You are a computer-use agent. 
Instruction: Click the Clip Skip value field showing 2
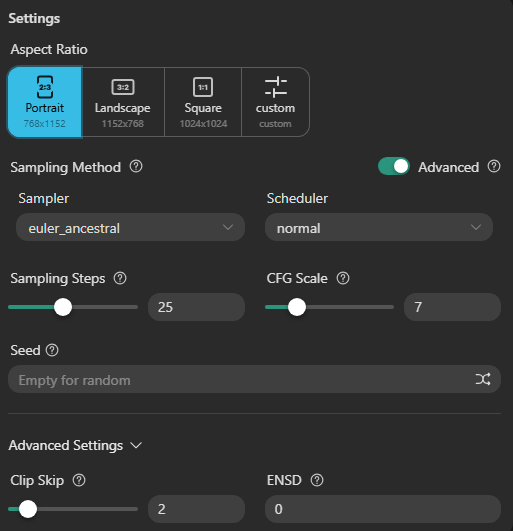196,509
